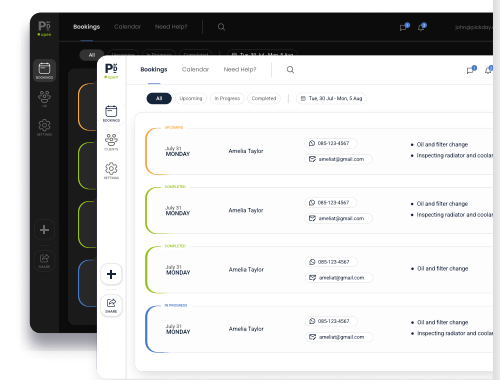The height and width of the screenshot is (380, 500).
Task: Select the All filter pill in dark window
Action: 92,55
